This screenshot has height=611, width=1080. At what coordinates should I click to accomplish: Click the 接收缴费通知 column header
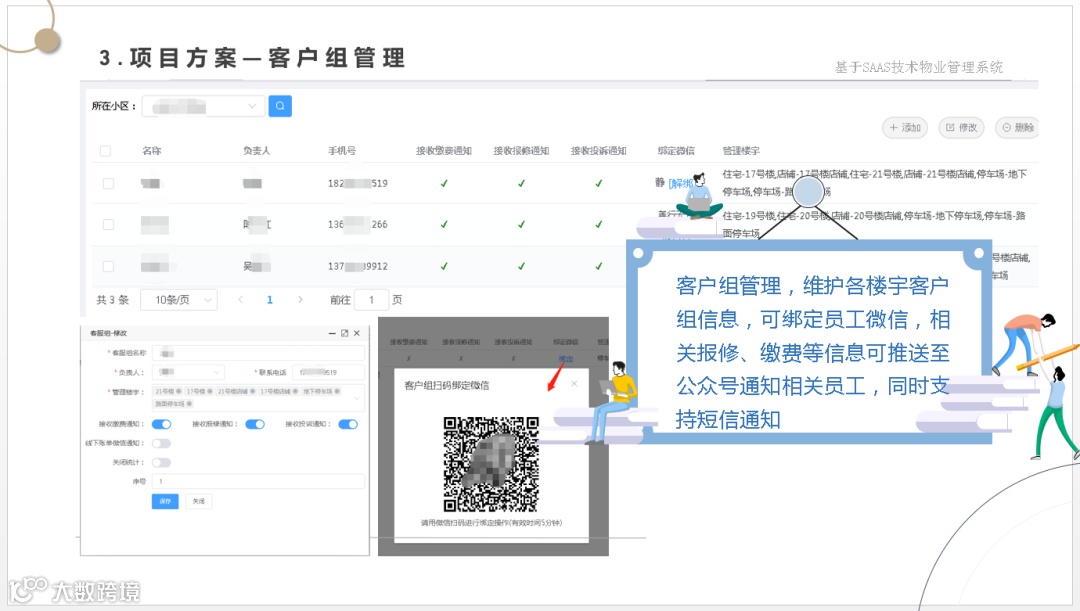(x=444, y=151)
